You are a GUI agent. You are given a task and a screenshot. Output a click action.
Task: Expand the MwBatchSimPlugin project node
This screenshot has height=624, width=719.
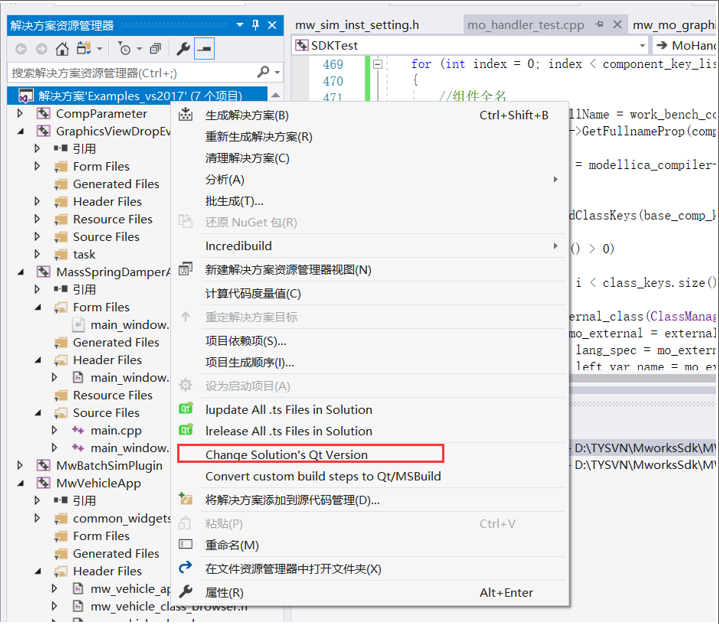(x=20, y=465)
